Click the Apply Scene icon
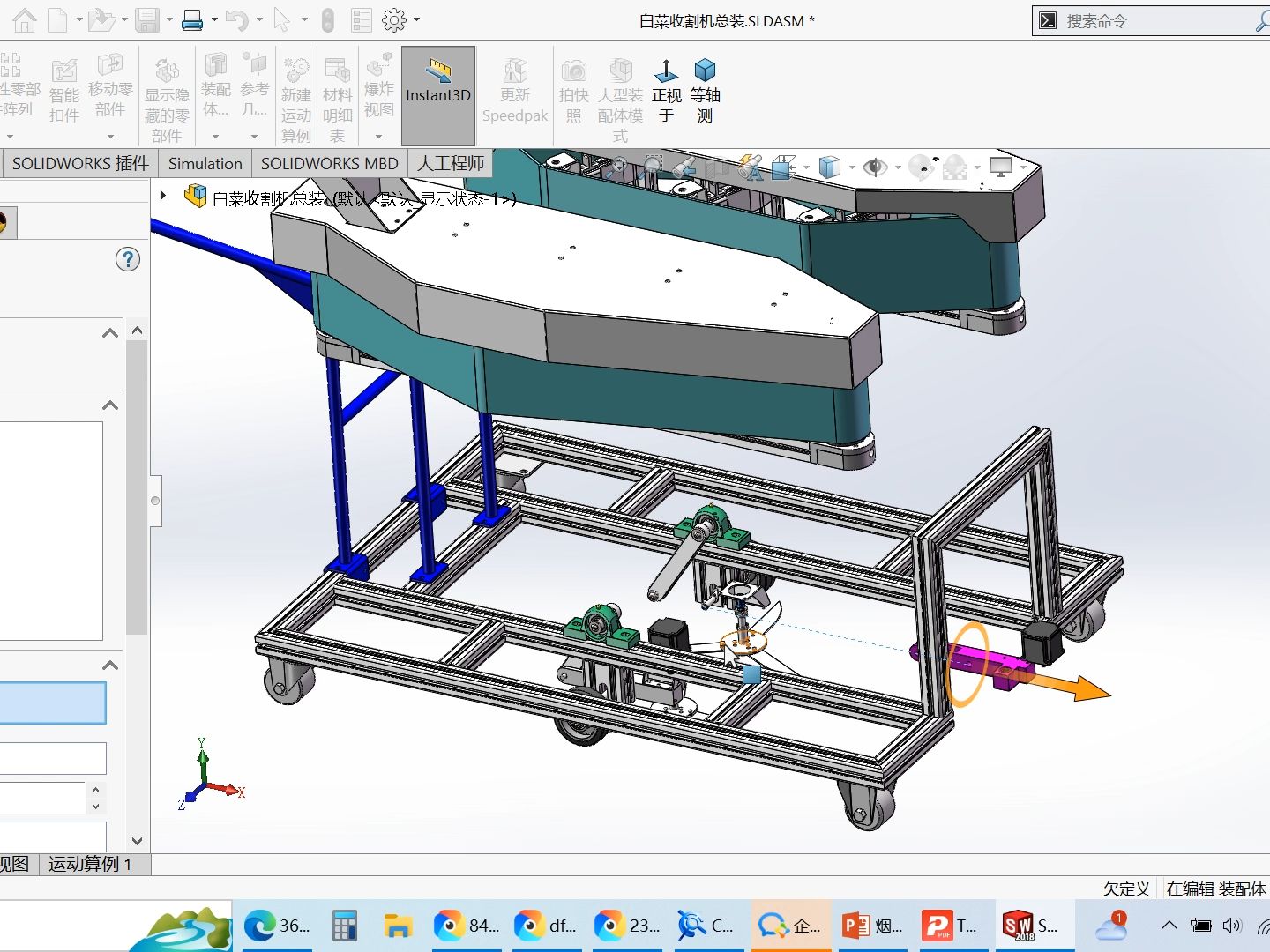The height and width of the screenshot is (952, 1270). click(955, 166)
